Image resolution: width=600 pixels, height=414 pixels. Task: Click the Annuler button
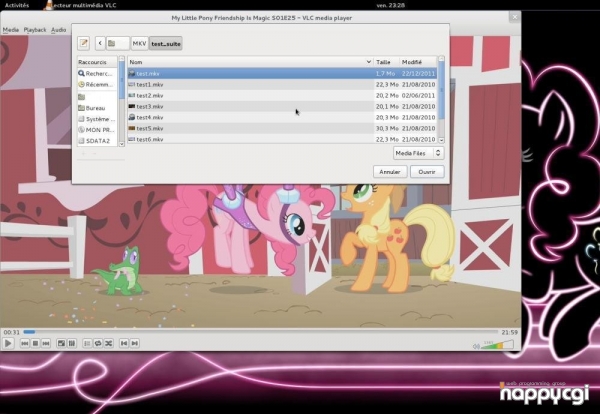coord(390,172)
